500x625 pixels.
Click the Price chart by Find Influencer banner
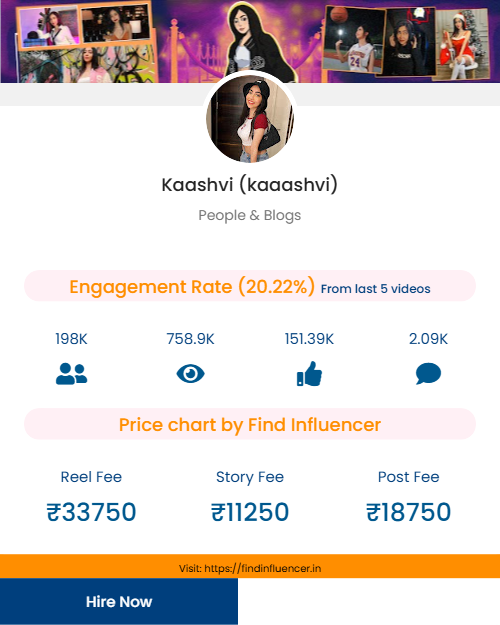250,424
